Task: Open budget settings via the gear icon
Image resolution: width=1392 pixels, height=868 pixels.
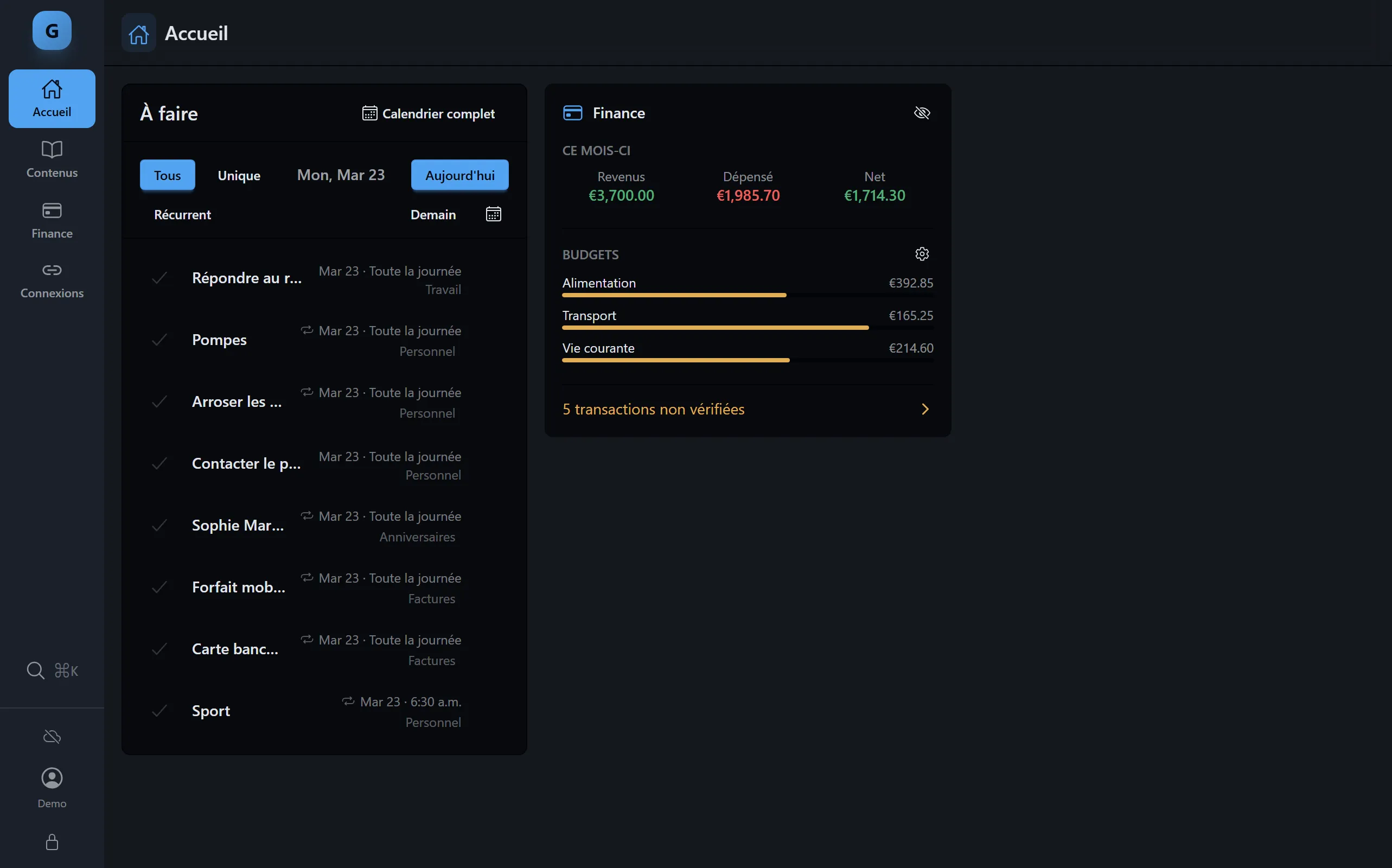Action: point(921,253)
